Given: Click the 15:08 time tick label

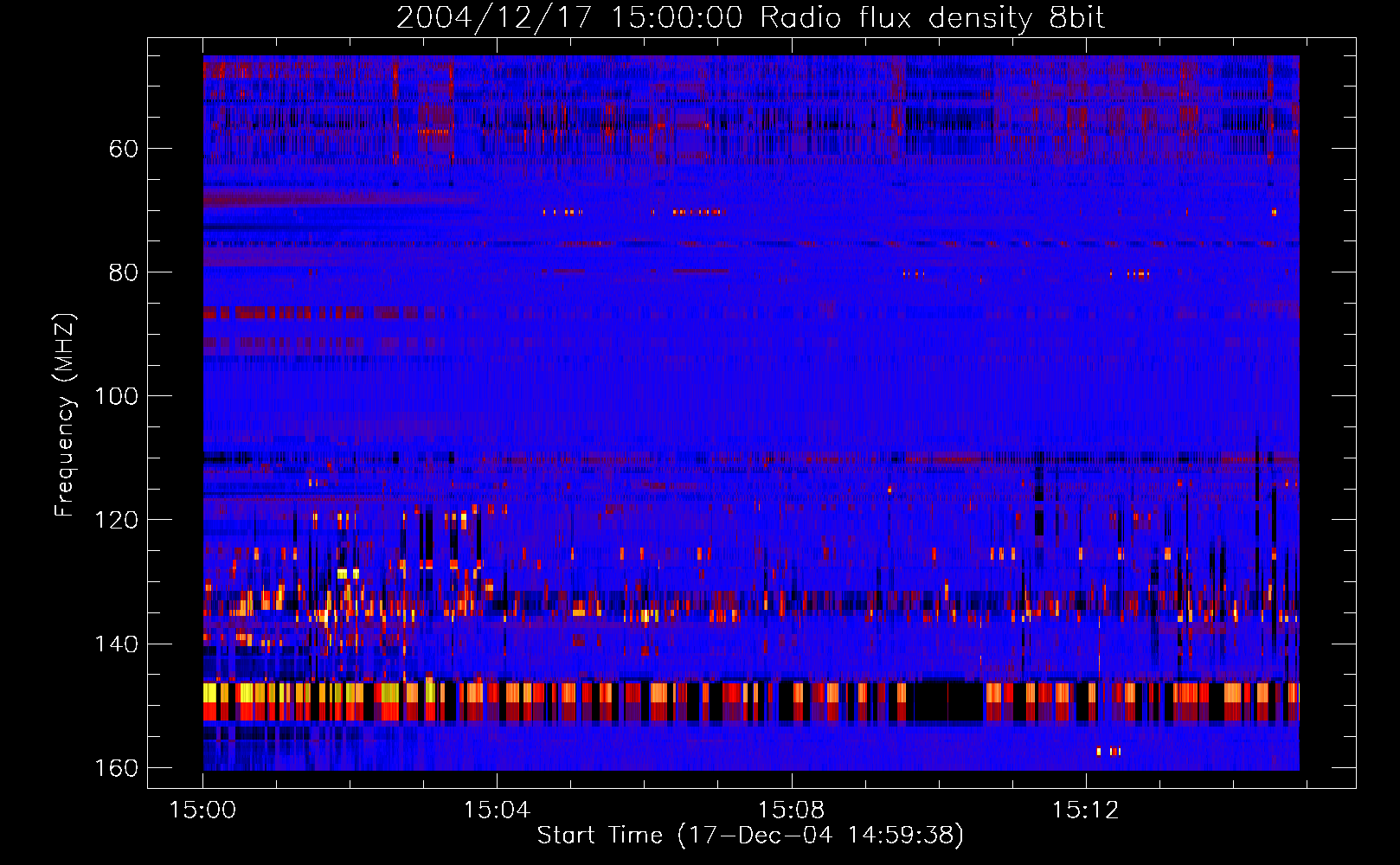Looking at the screenshot, I should tap(791, 811).
